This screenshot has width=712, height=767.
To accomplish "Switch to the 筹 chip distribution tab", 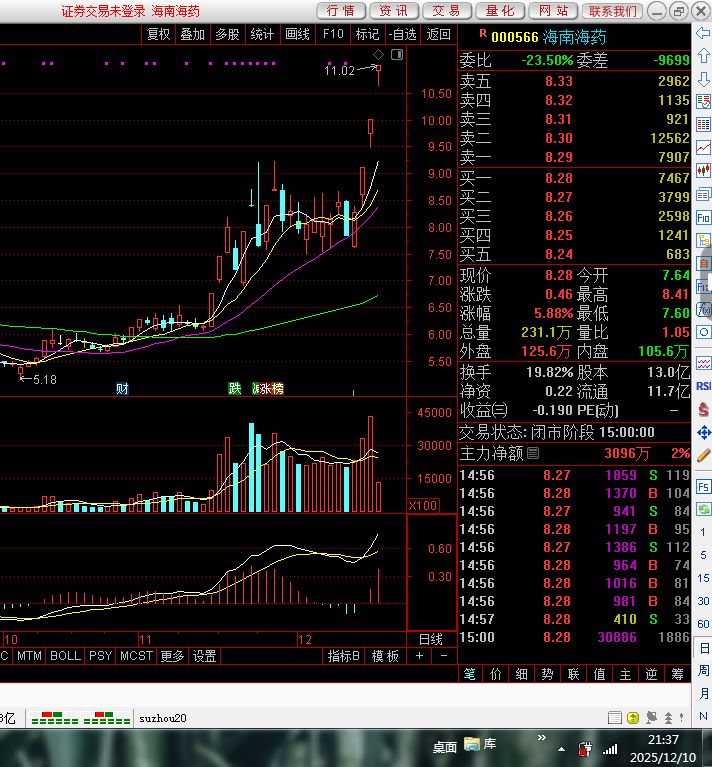I will click(x=677, y=674).
